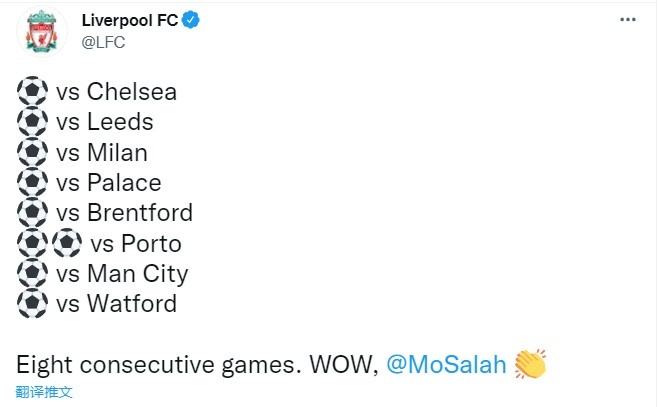Click the 'vs Porto' text line

click(x=136, y=243)
